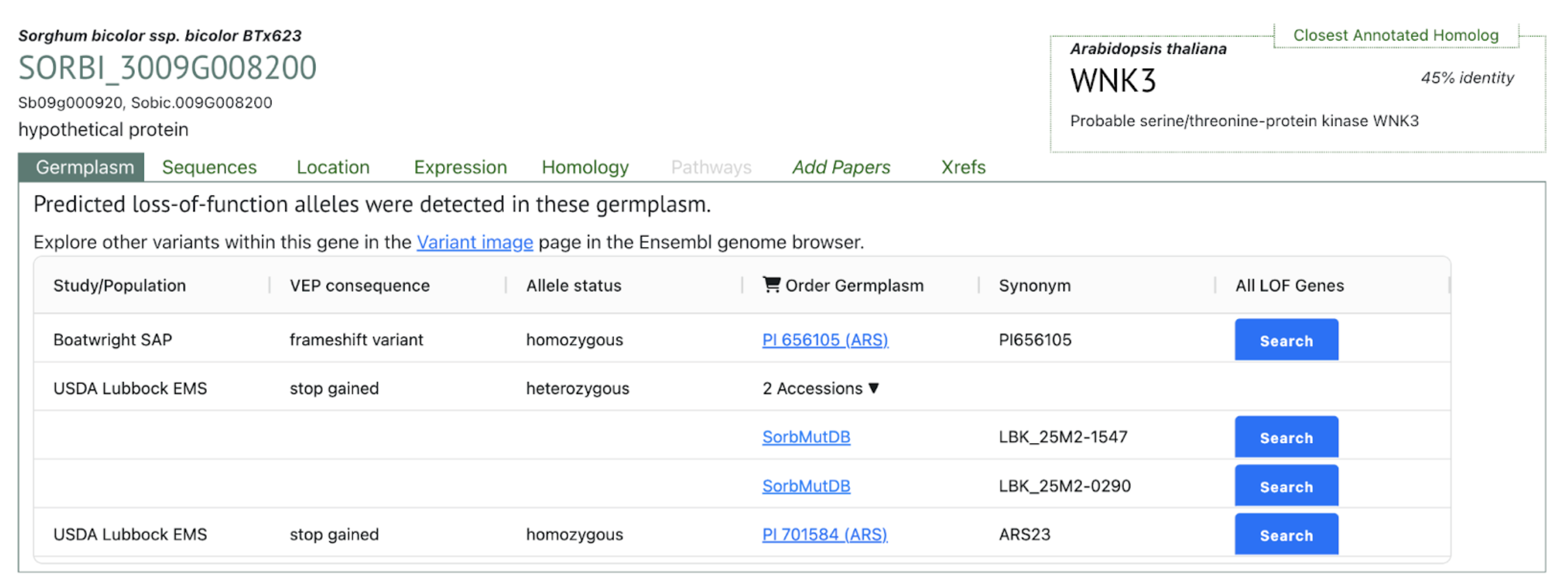Expand the 2 Accessions dropdown arrow
Image resolution: width=1568 pixels, height=585 pixels.
point(874,388)
